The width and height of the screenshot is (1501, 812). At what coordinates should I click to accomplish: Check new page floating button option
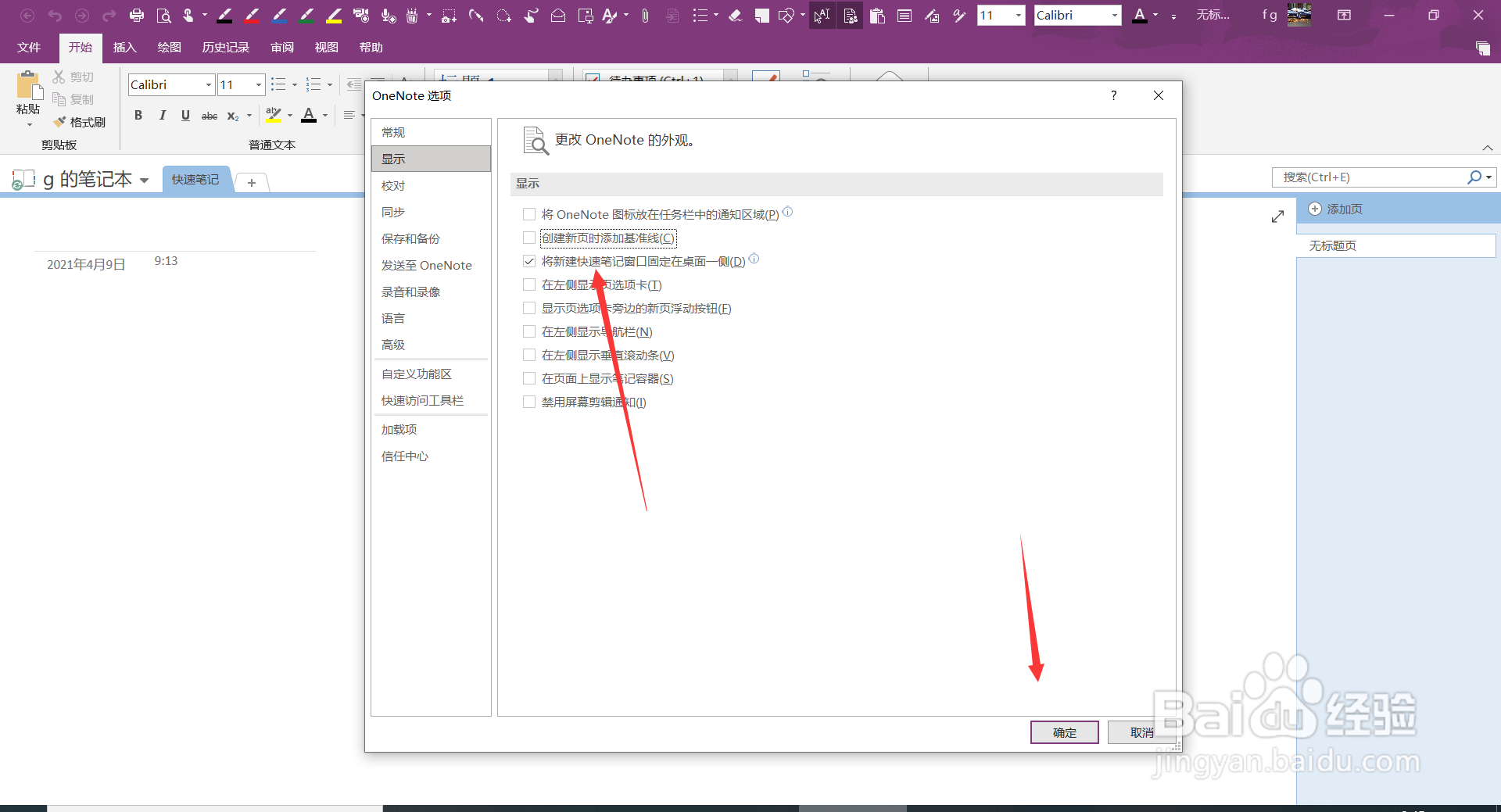tap(529, 308)
